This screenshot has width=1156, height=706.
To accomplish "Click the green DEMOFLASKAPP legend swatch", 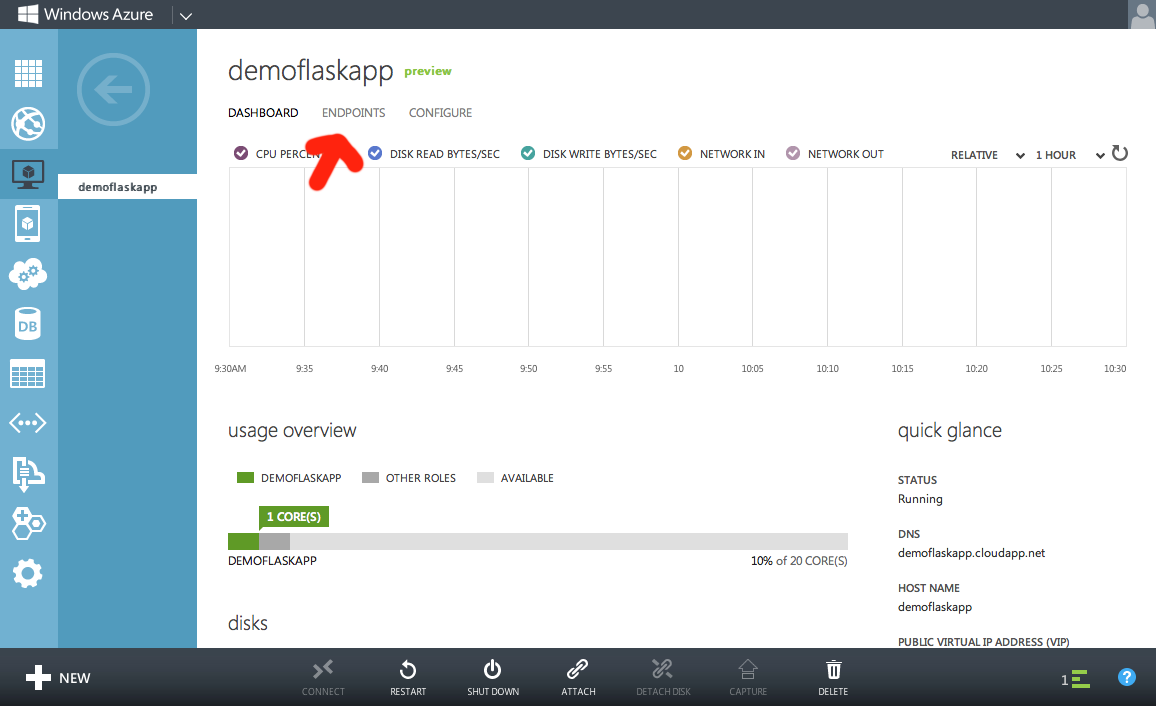I will [246, 478].
